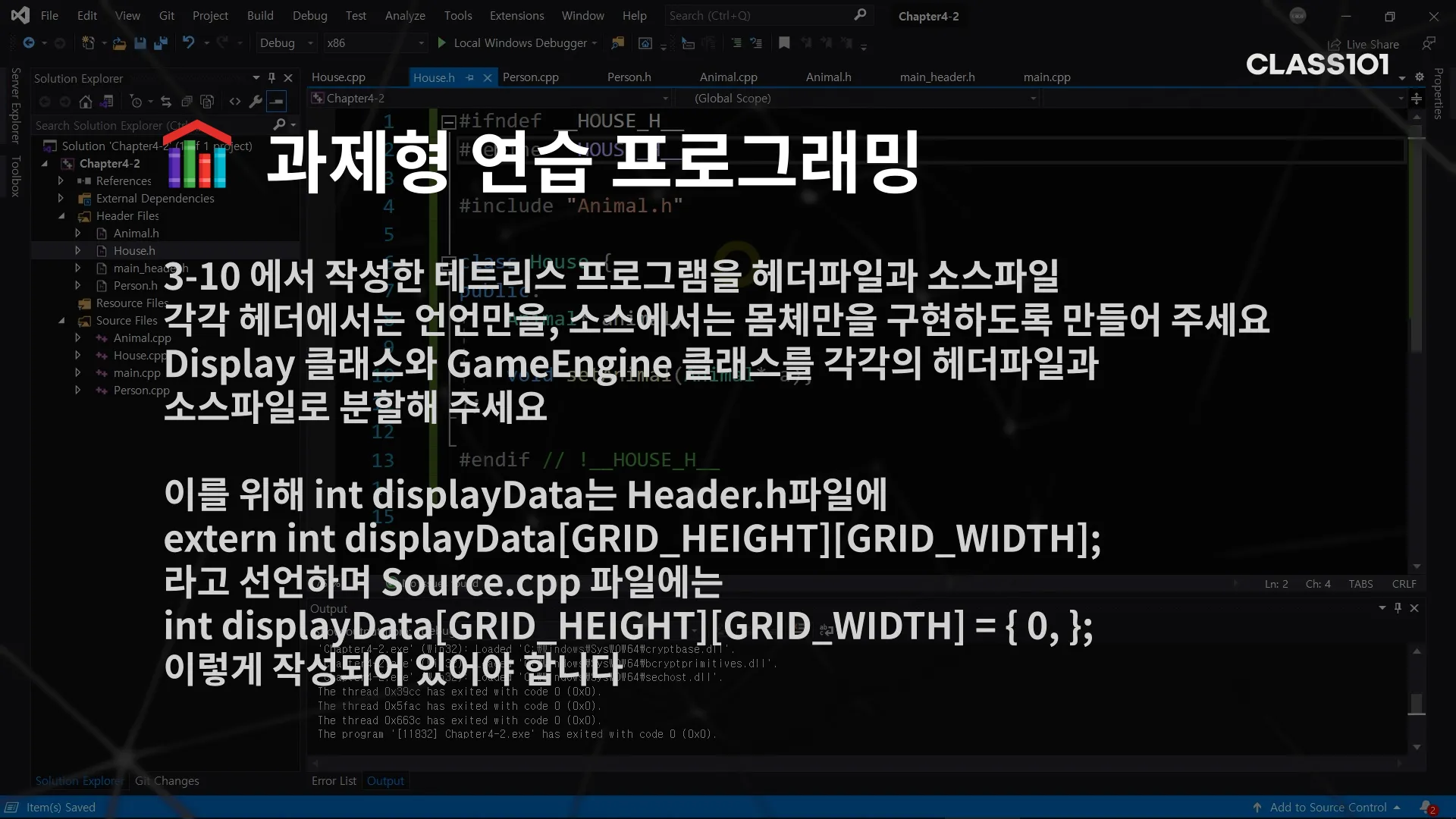The image size is (1456, 819).
Task: Click the Search (Ctrl+Q) input field
Action: 758,15
